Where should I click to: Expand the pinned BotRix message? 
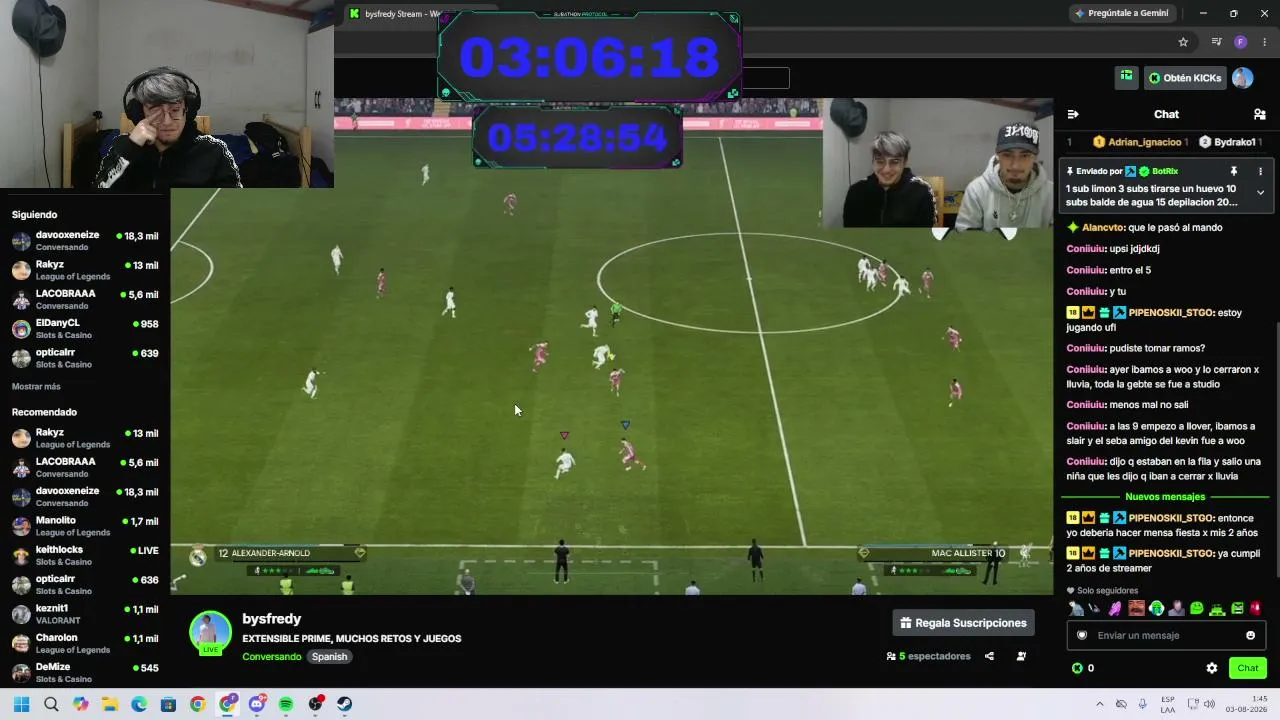click(x=1260, y=192)
